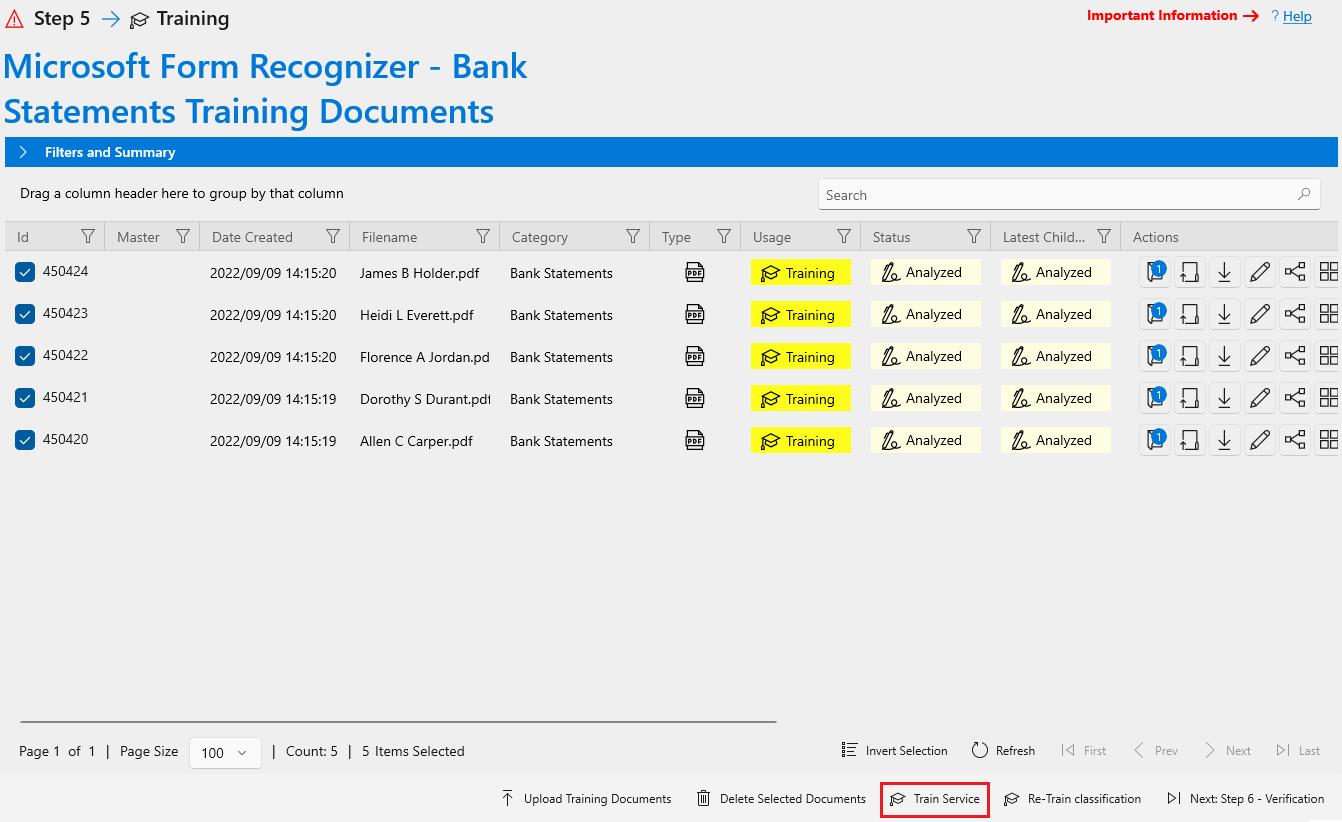This screenshot has width=1342, height=822.
Task: Click the question mark help icon
Action: [x=1275, y=16]
